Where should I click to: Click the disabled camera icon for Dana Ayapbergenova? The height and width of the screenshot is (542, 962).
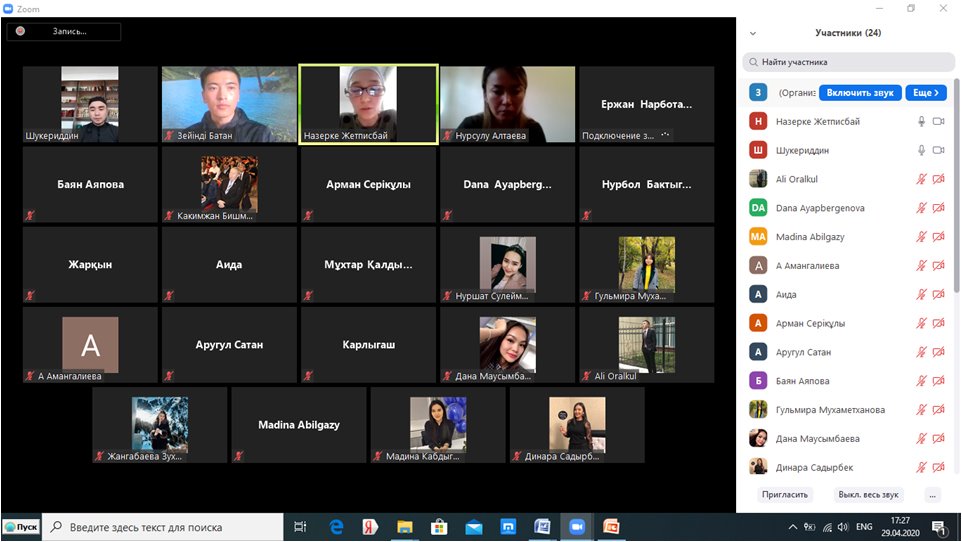(938, 208)
